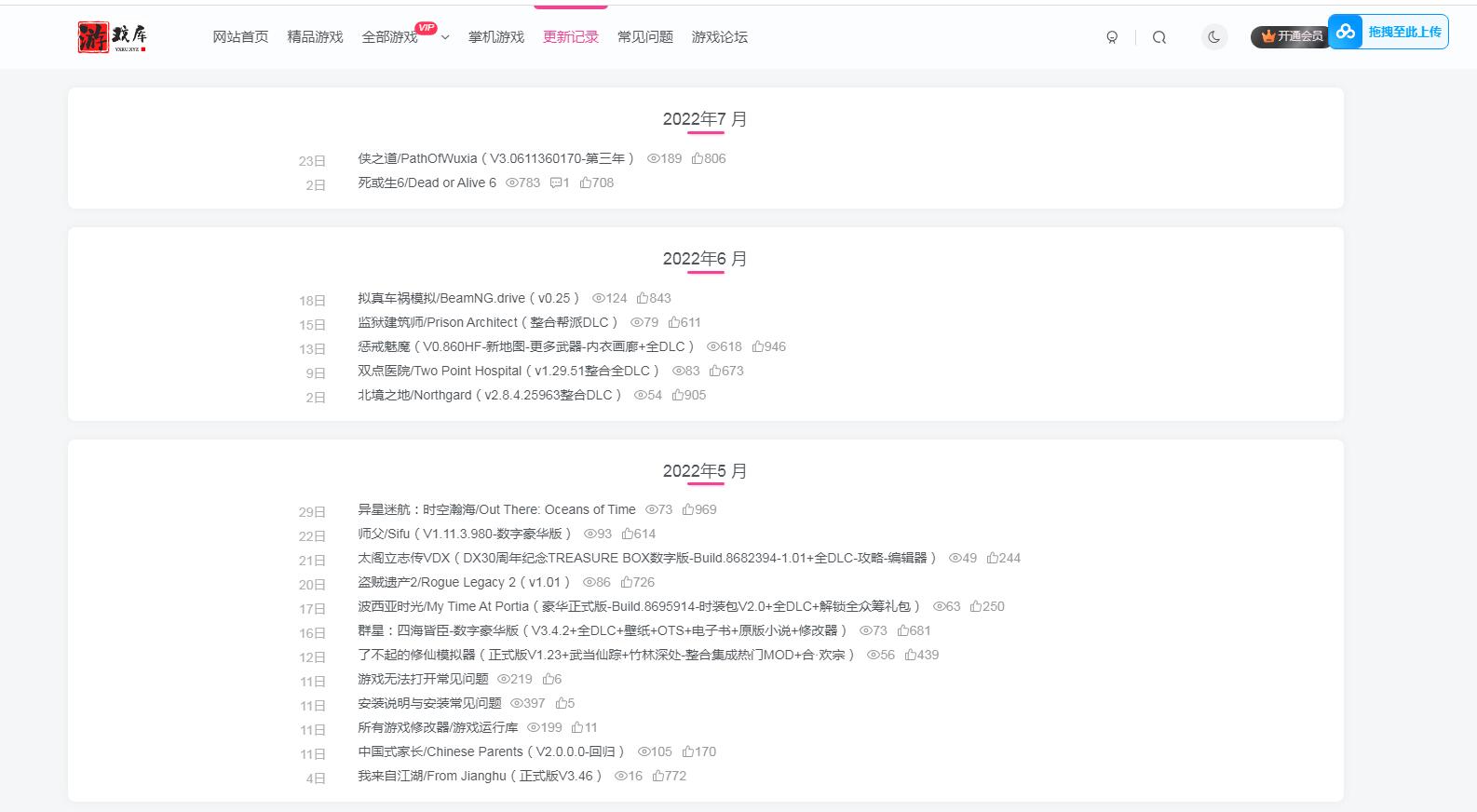
Task: Go to the 更新记录 tab
Action: 570,37
